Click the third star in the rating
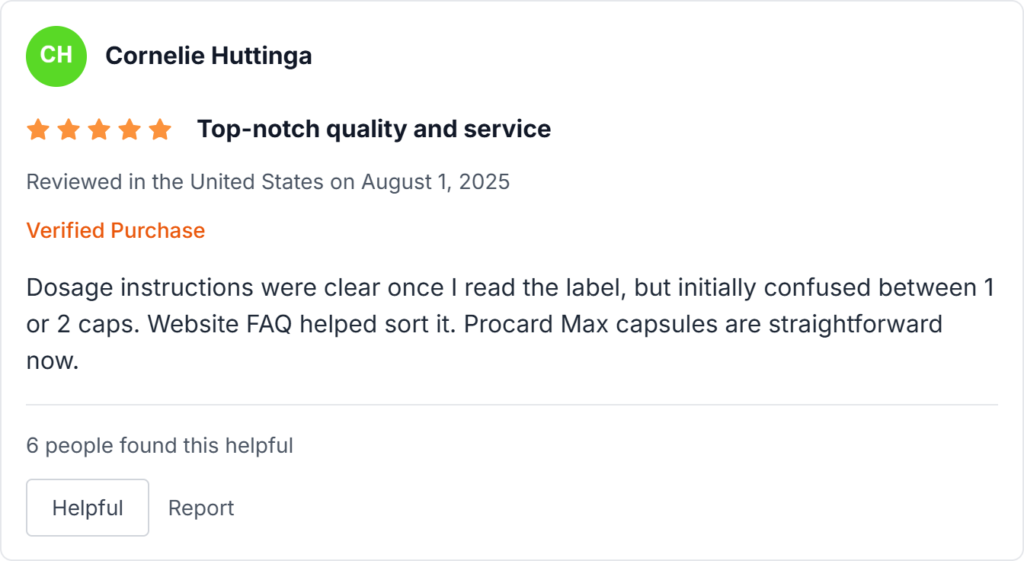 tap(99, 129)
